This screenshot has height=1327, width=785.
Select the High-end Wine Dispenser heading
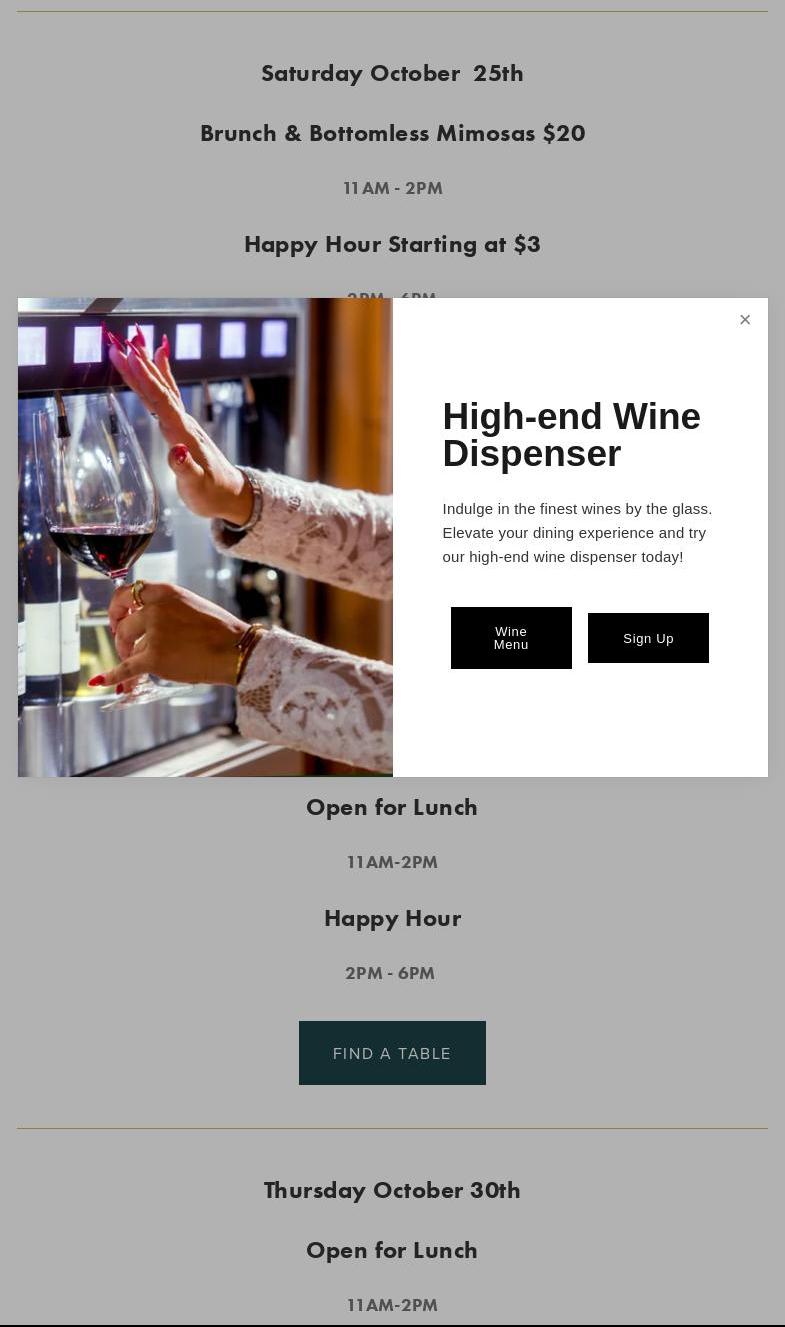pos(572,435)
